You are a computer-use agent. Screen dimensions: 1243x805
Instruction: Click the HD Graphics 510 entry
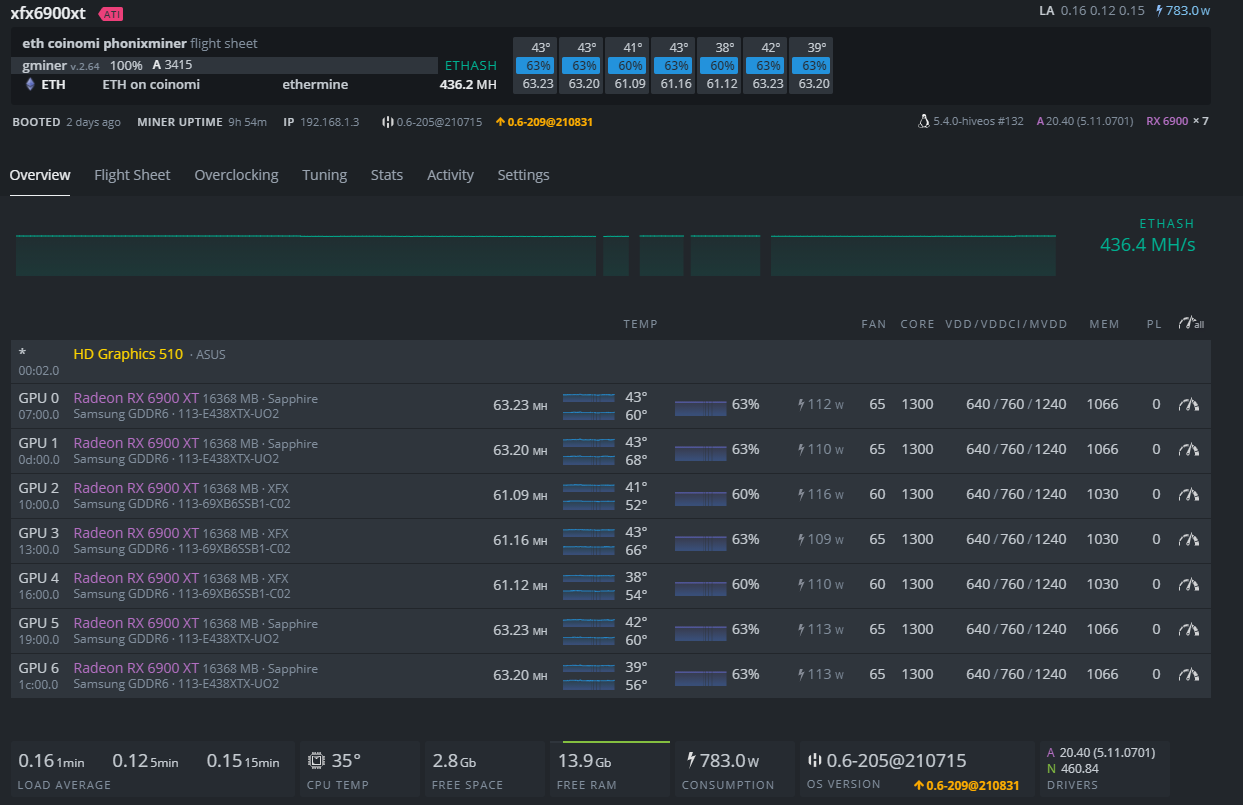pyautogui.click(x=128, y=354)
